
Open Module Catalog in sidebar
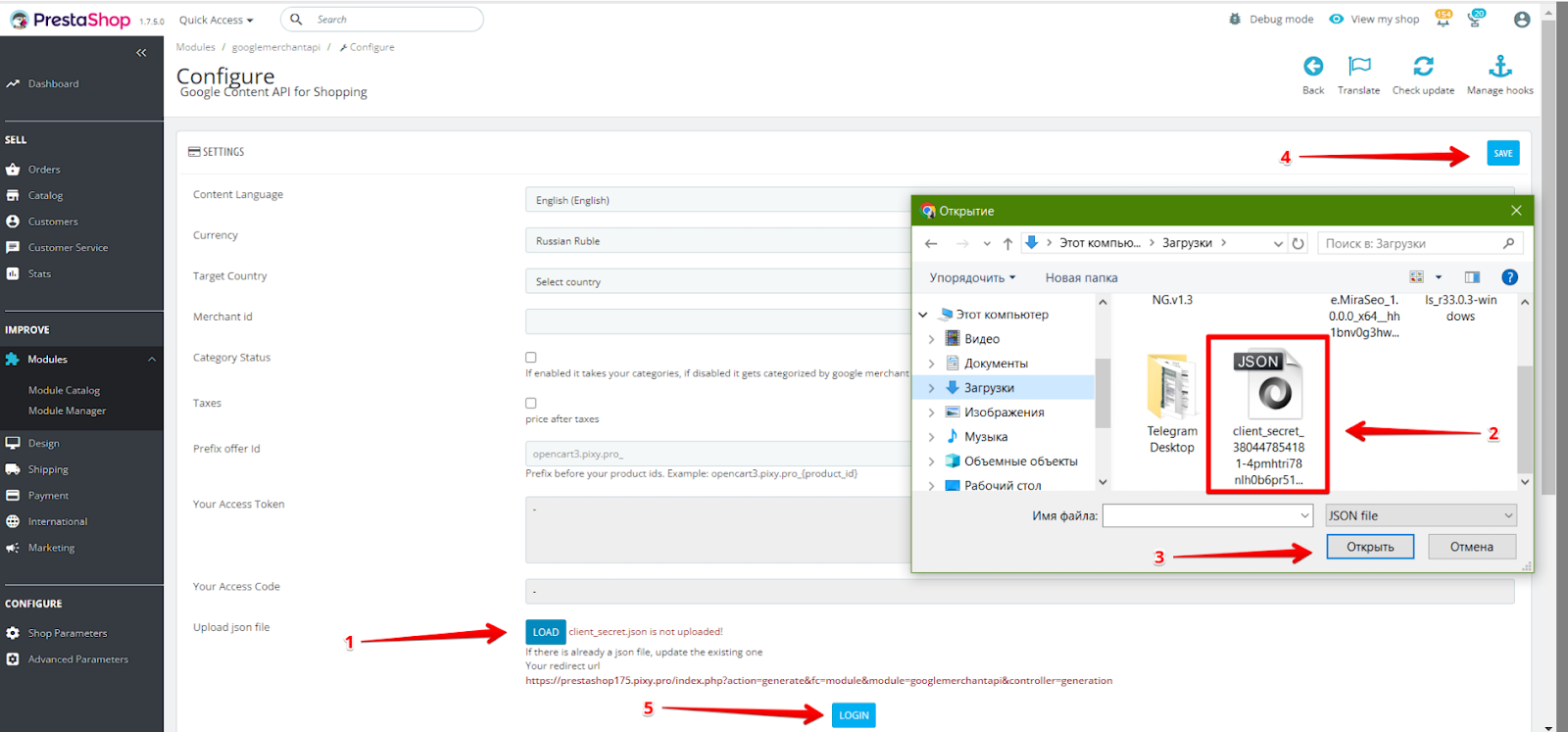click(x=64, y=390)
